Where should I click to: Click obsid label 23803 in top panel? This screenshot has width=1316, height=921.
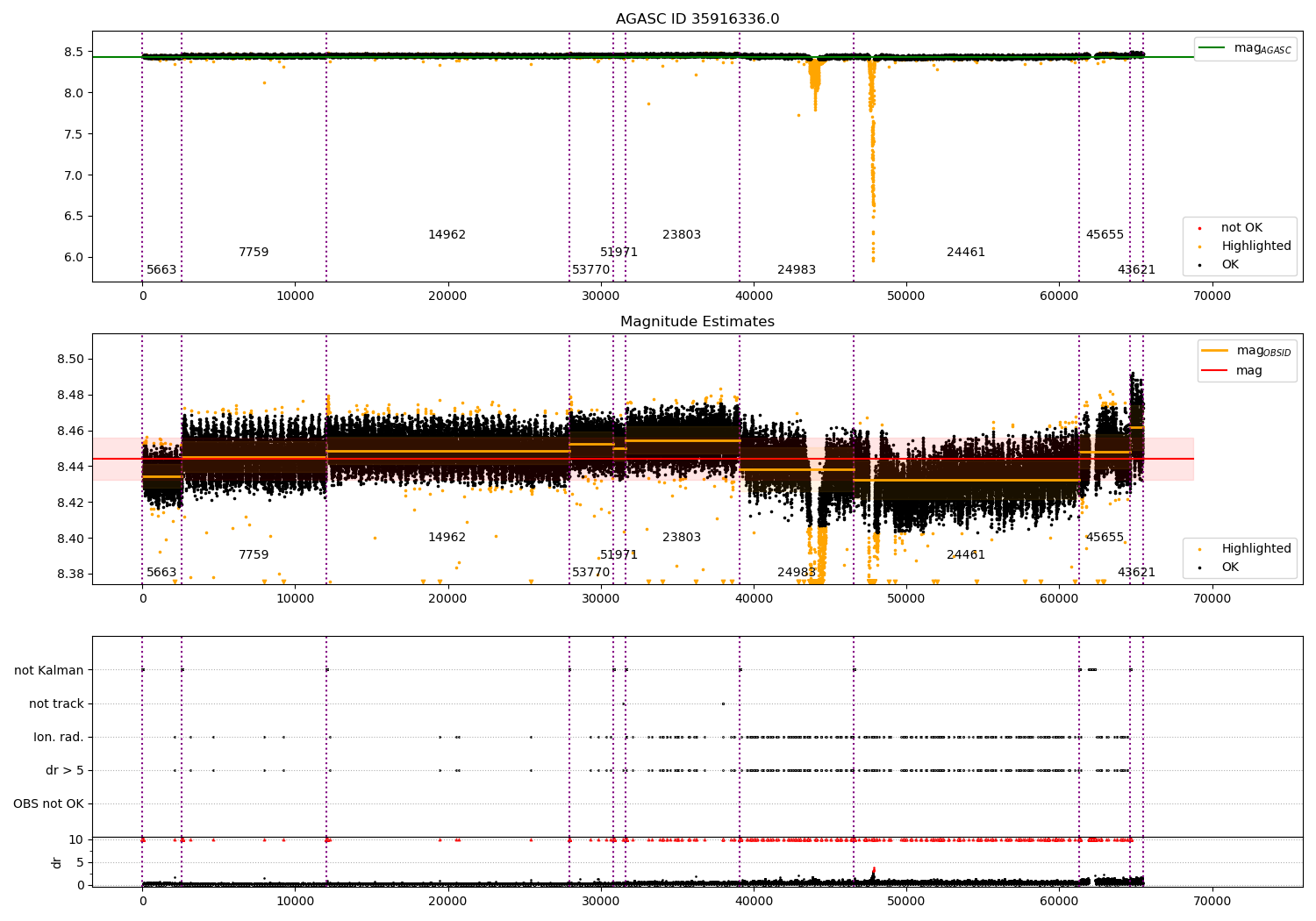point(682,235)
